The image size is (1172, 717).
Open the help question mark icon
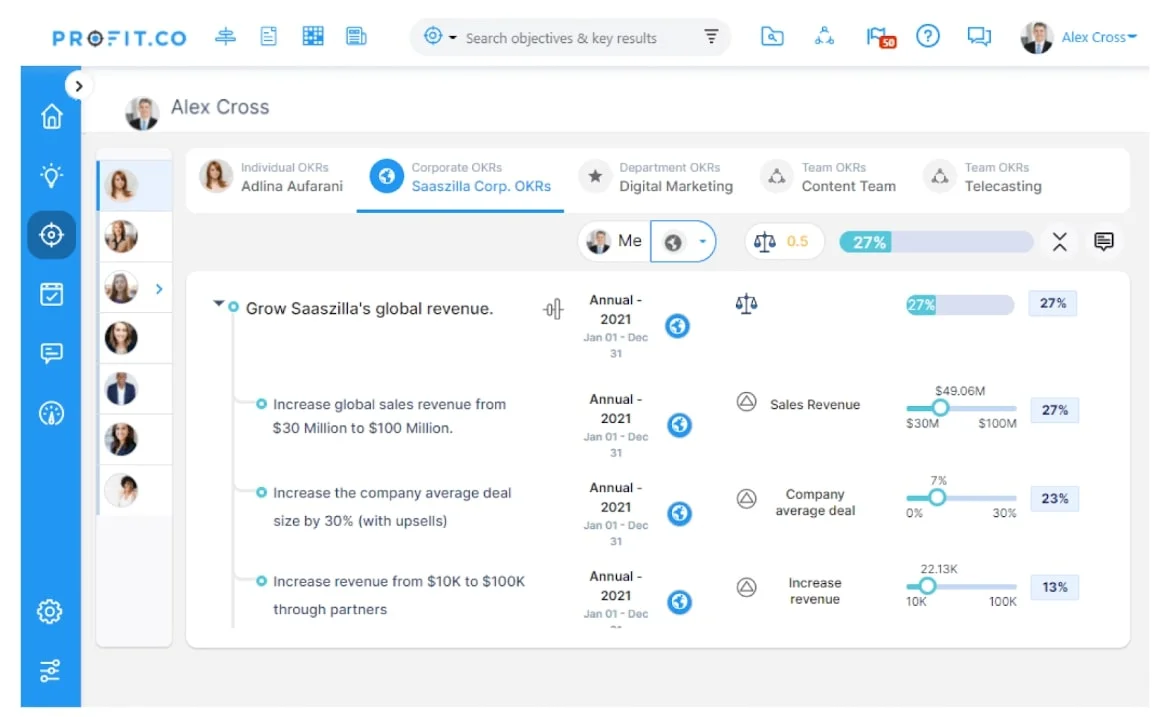pos(928,36)
